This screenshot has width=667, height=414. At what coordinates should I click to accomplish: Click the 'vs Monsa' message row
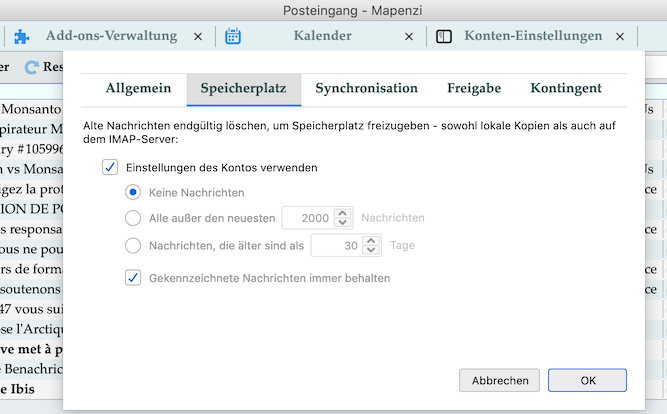[x=31, y=169]
